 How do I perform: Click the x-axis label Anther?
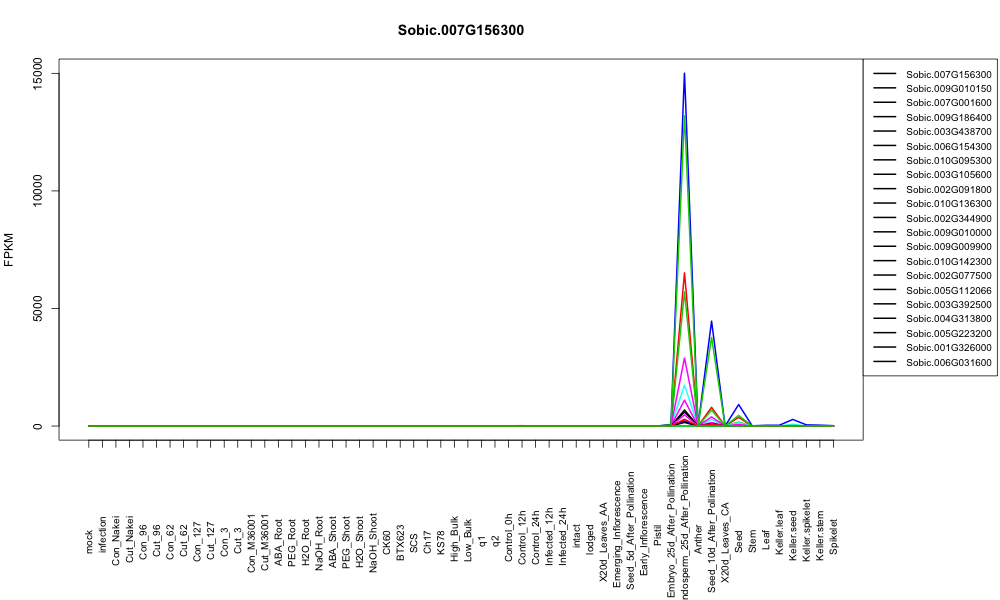point(698,539)
